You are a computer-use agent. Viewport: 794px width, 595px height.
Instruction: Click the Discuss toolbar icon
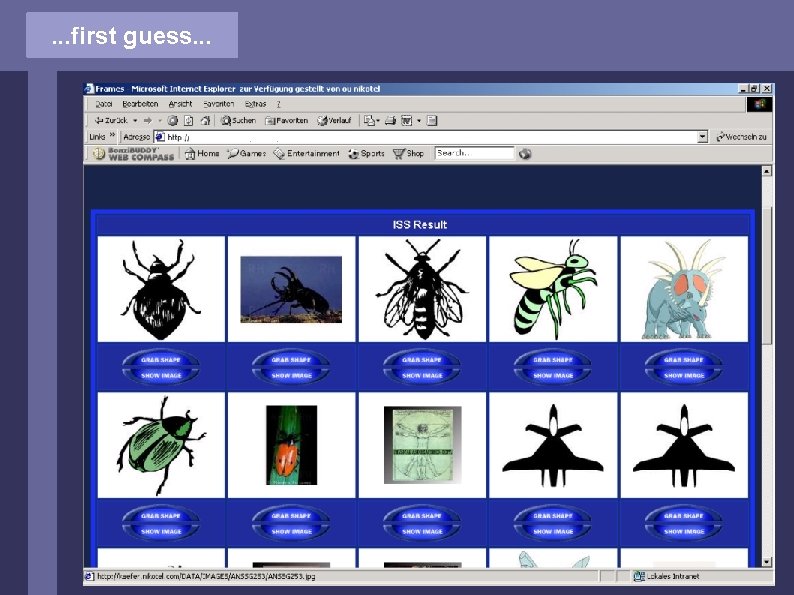(432, 121)
